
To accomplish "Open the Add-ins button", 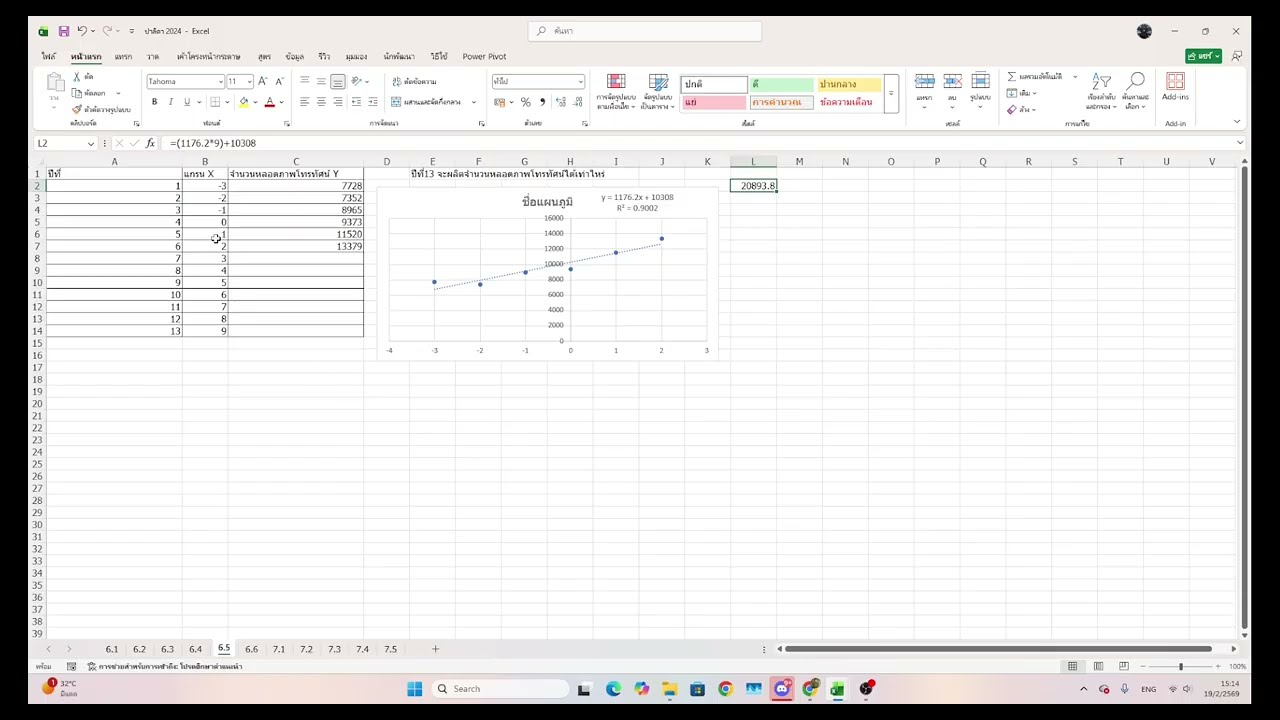I will click(1175, 87).
